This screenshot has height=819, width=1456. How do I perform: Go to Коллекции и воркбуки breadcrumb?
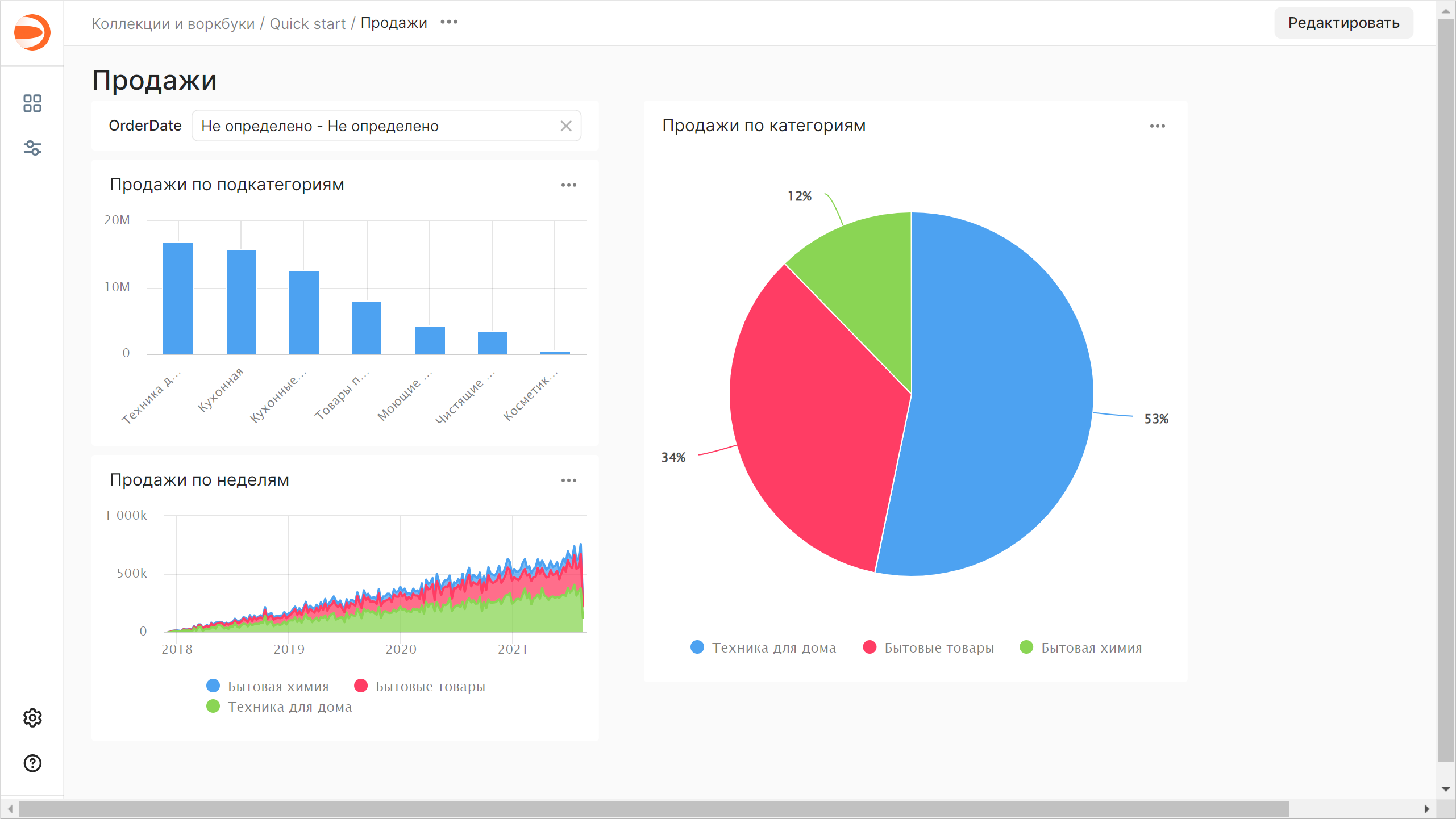173,23
